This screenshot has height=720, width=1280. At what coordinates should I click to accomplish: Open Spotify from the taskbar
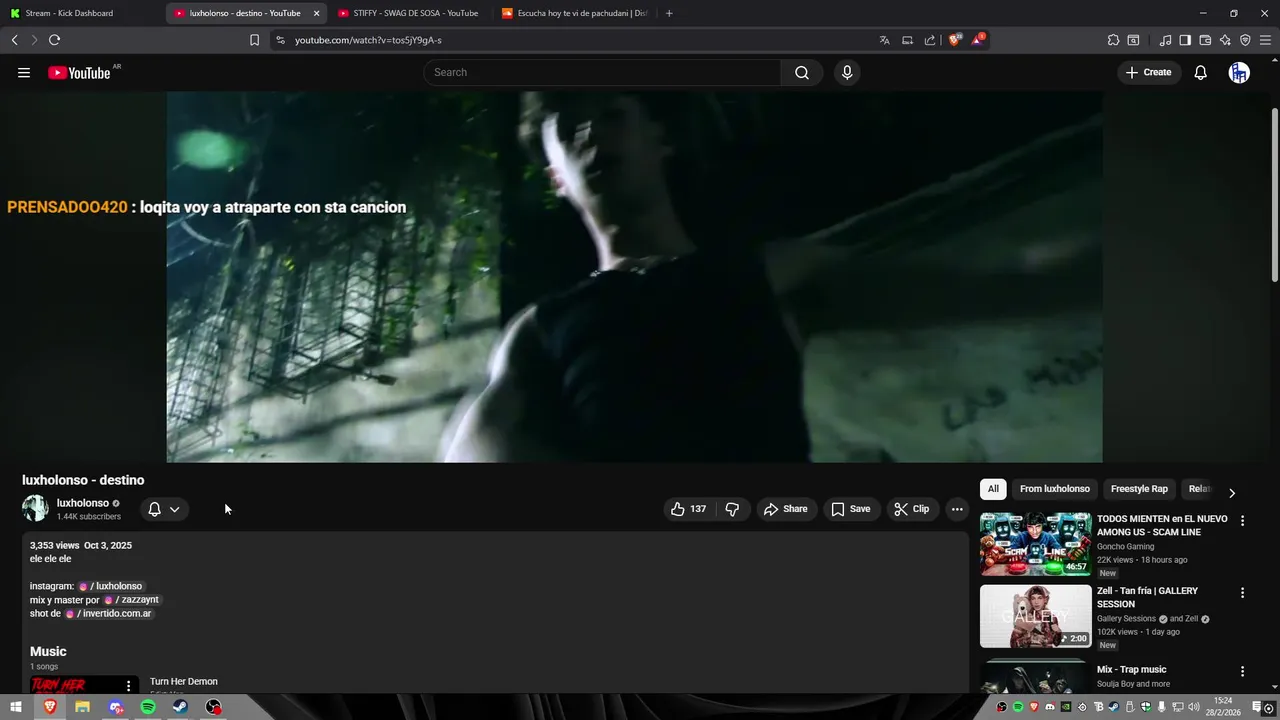click(148, 707)
